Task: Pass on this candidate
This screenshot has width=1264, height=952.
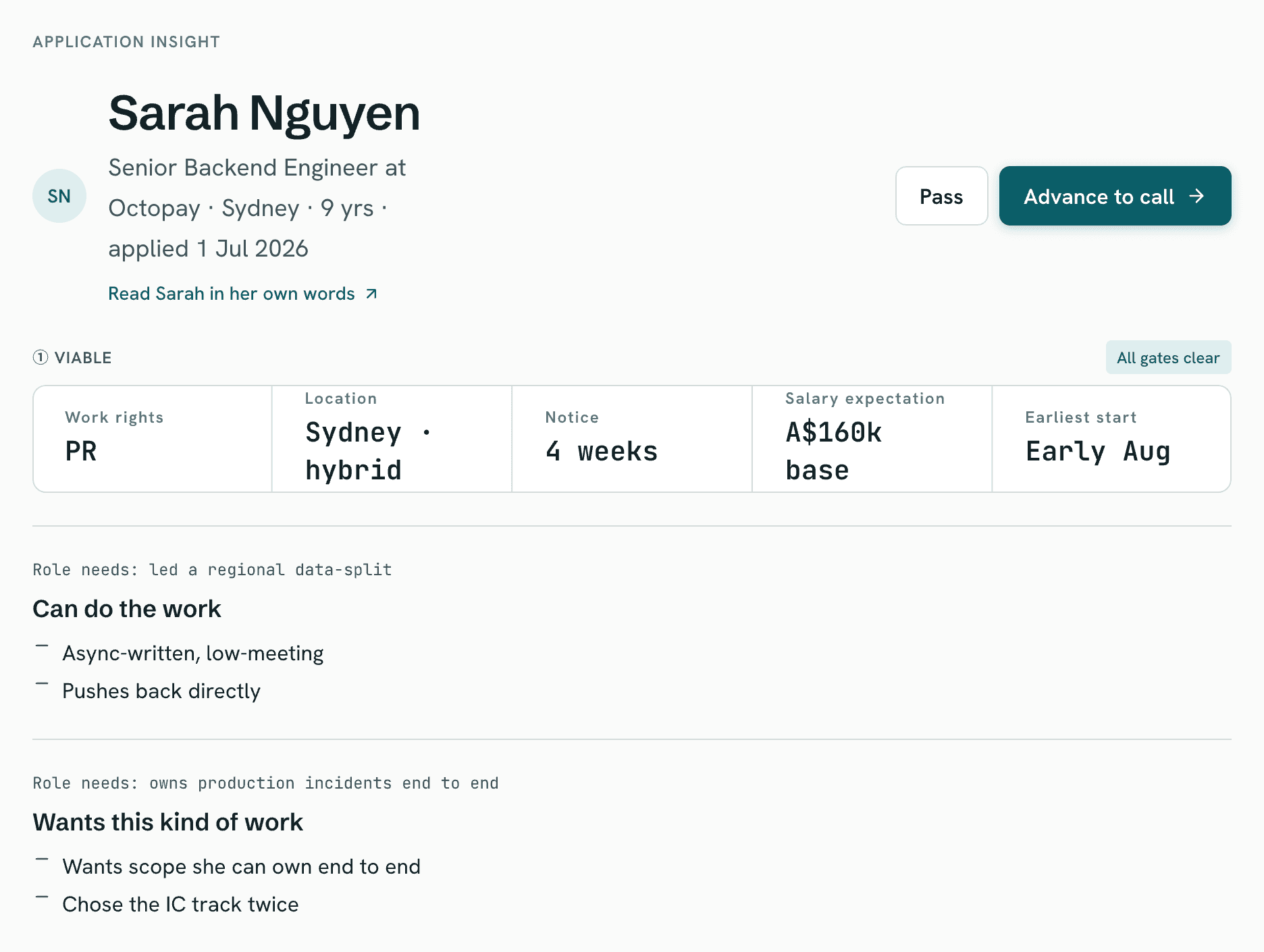Action: 941,196
